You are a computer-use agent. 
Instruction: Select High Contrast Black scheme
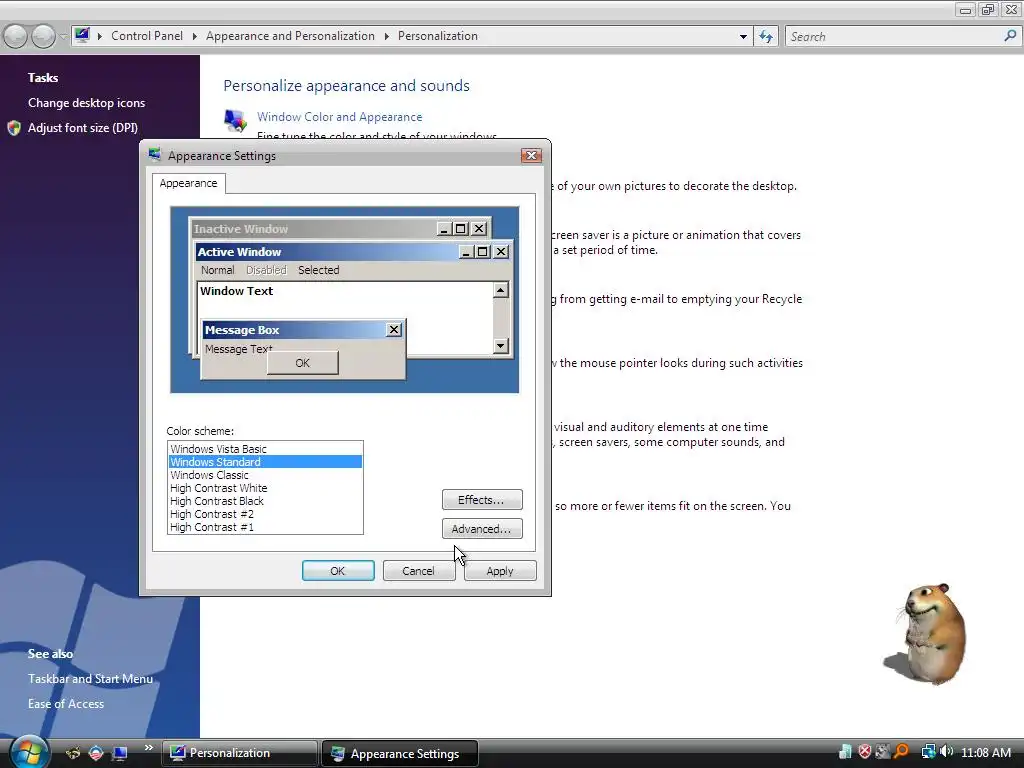(x=265, y=501)
